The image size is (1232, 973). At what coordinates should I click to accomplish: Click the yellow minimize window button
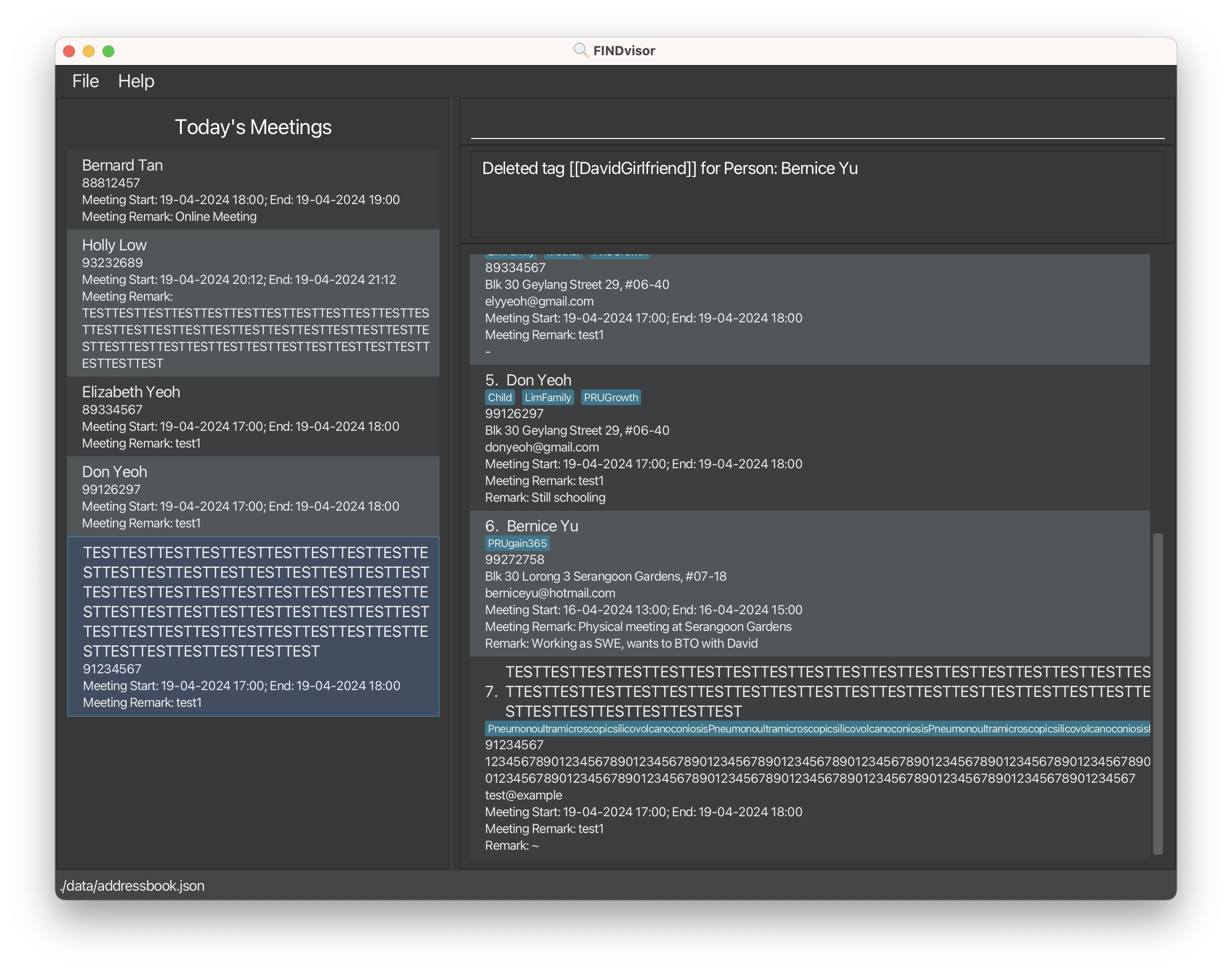coord(88,51)
